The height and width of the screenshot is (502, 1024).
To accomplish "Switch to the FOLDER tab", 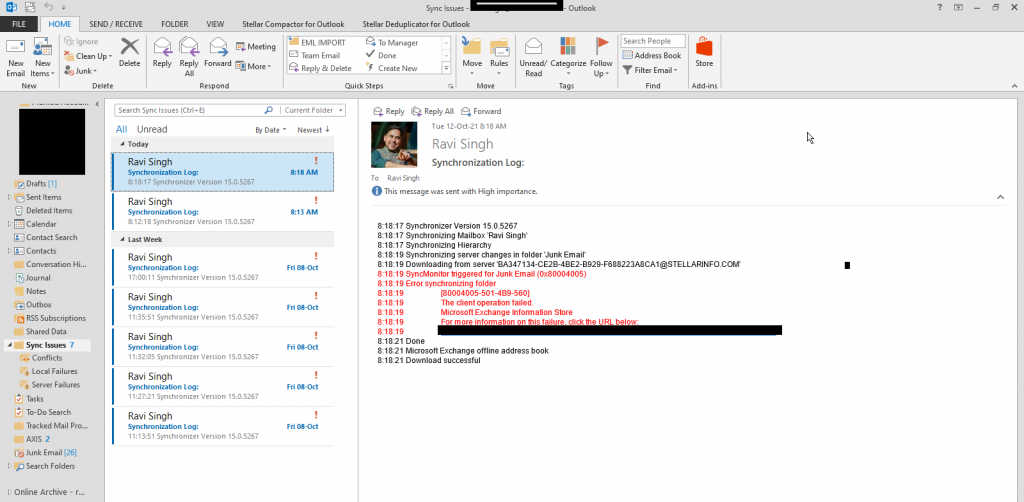I will pos(174,24).
